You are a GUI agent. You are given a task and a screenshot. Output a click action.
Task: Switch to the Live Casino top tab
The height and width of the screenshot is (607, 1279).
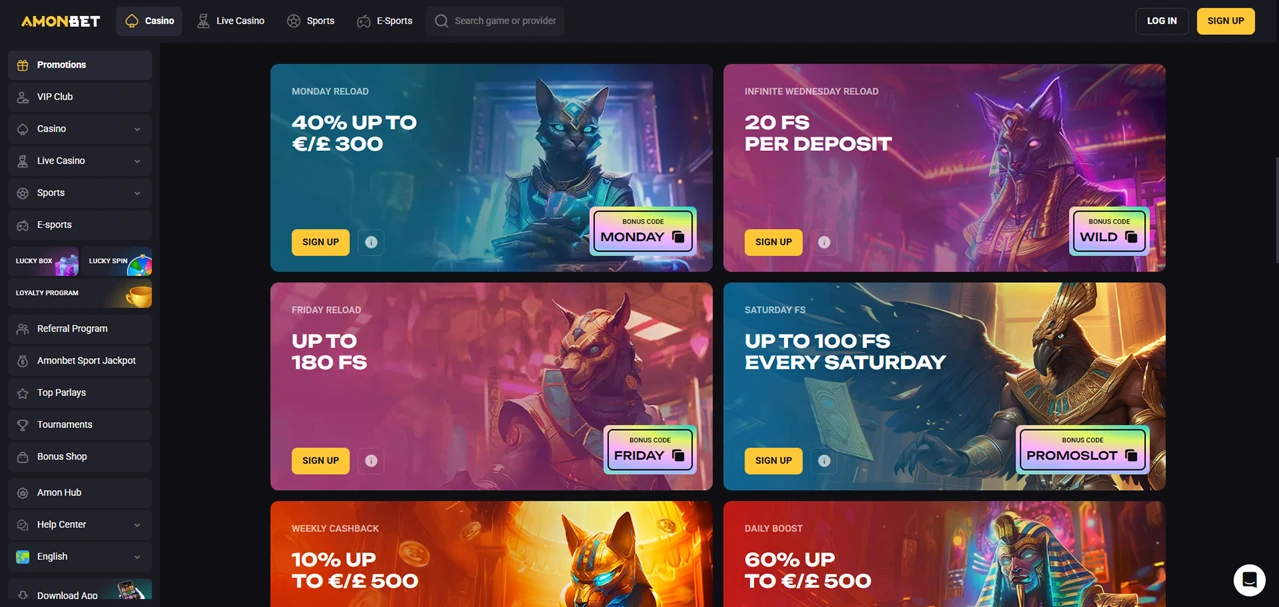click(x=231, y=21)
